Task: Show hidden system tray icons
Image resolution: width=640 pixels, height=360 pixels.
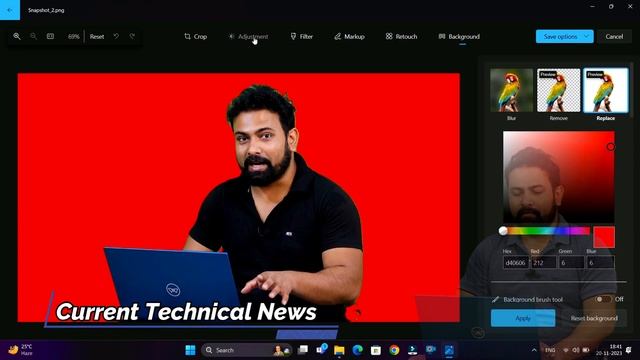Action: 534,350
